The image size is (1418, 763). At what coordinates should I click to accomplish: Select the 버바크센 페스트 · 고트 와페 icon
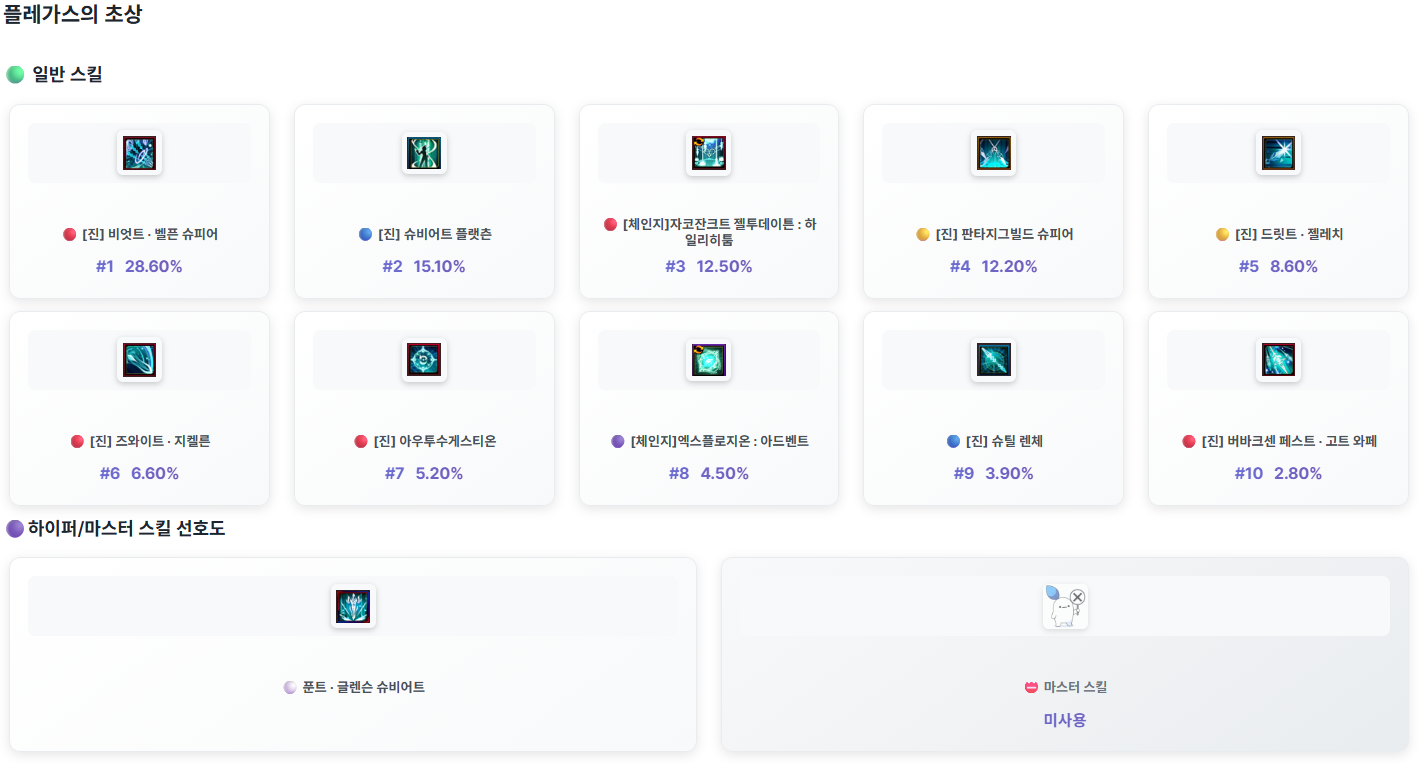coord(1278,360)
